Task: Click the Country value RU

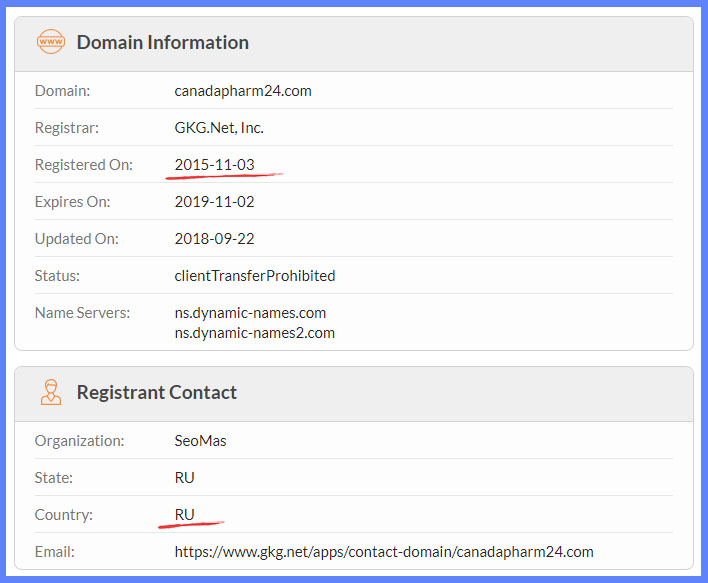Action: pos(184,515)
